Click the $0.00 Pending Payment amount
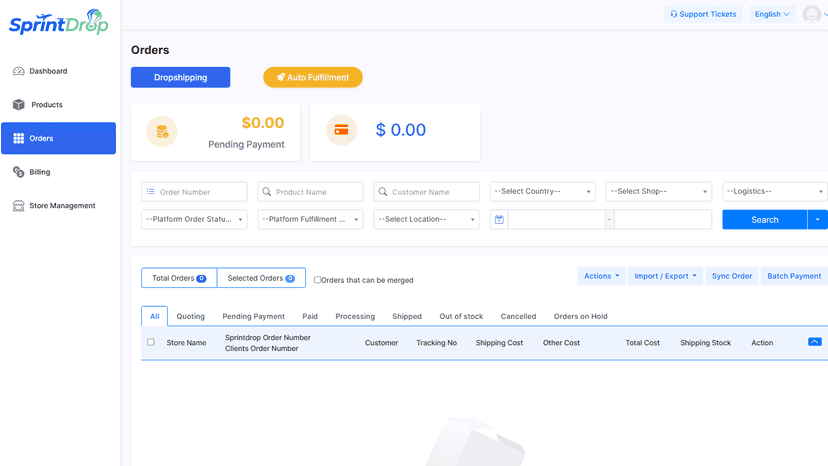Viewport: 828px width, 466px height. pos(262,123)
